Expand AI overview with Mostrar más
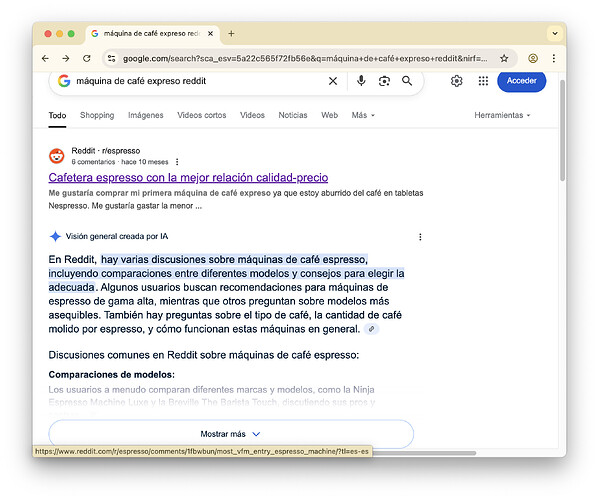 click(231, 434)
